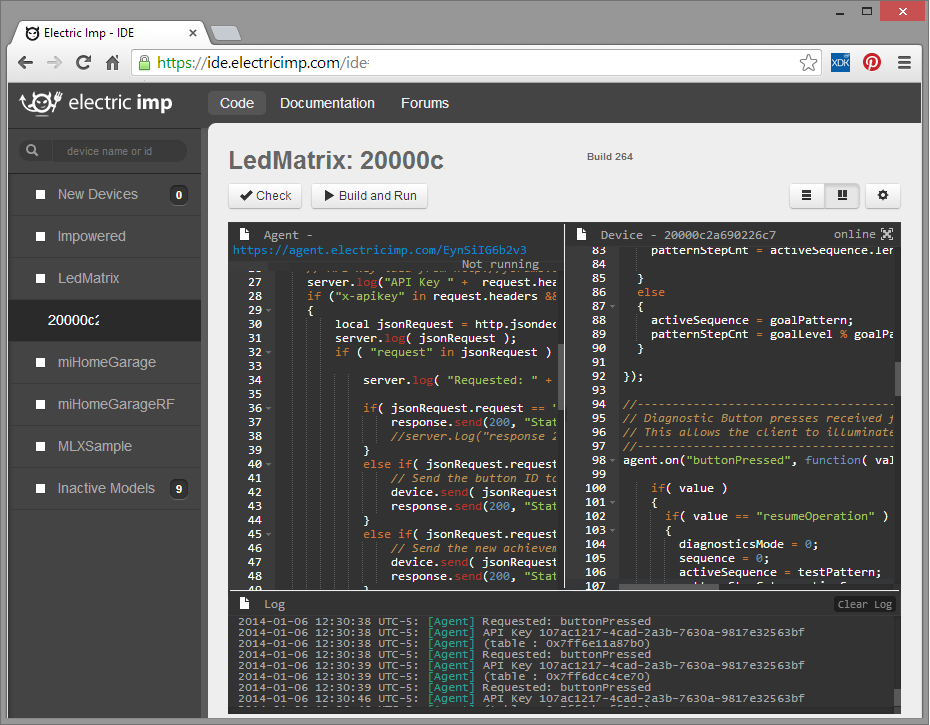Click the Device code vertical scrollbar
The width and height of the screenshot is (930, 725).
(x=897, y=379)
